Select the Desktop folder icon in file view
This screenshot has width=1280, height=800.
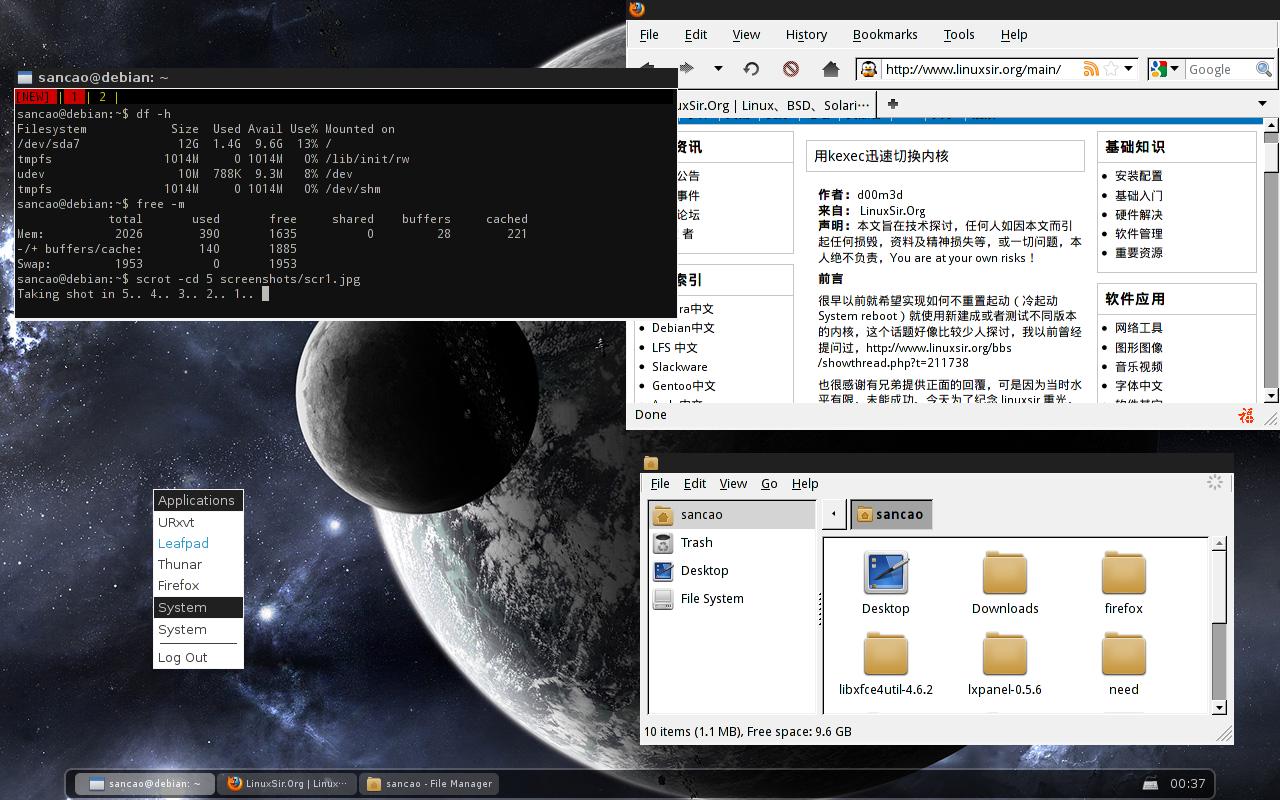[886, 572]
